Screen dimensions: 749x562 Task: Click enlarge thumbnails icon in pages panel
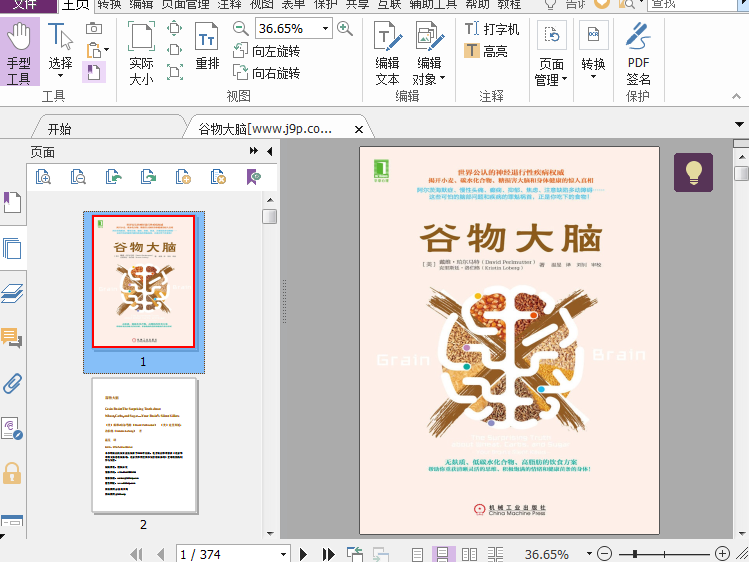pyautogui.click(x=43, y=177)
